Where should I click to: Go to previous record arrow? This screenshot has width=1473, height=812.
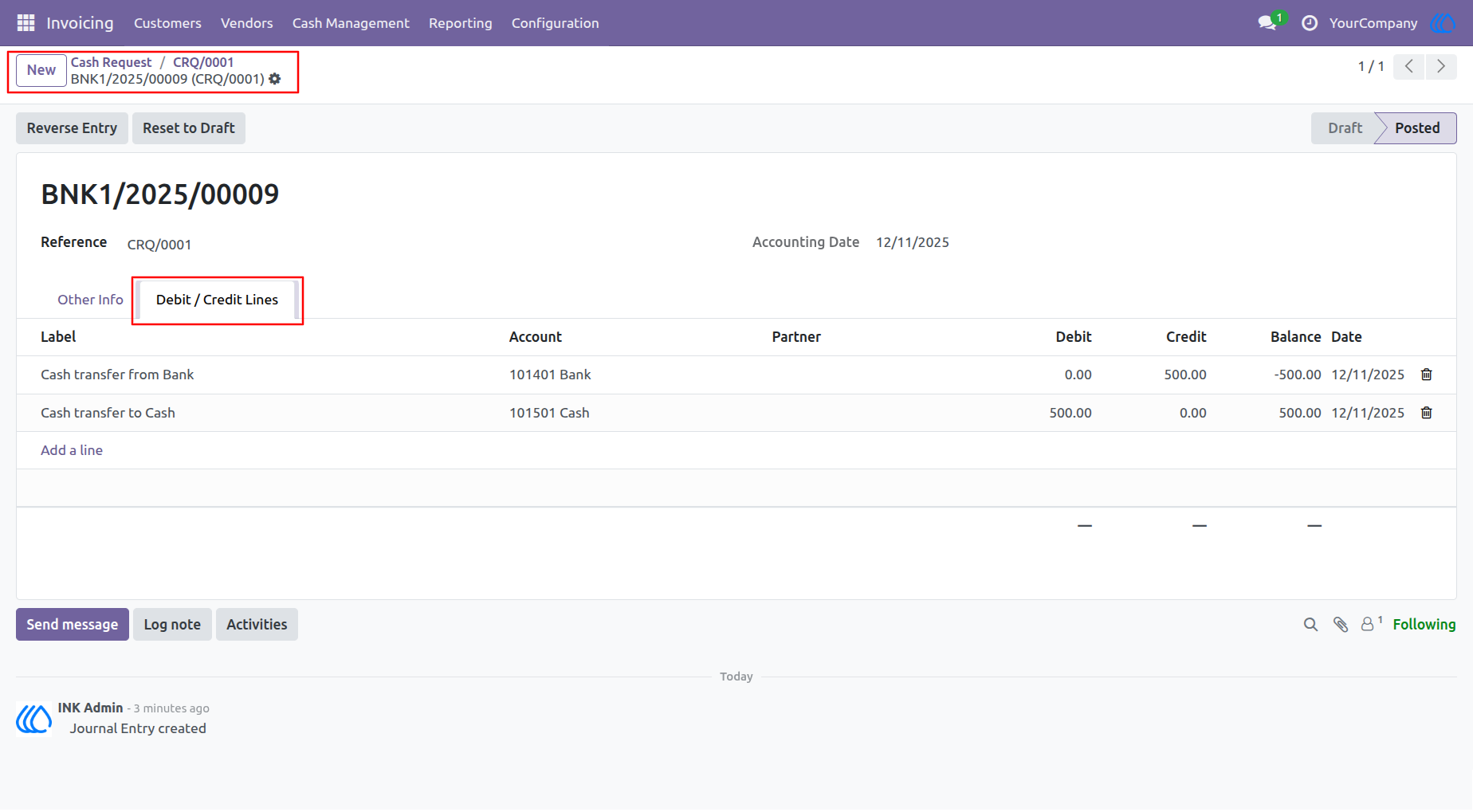click(x=1409, y=66)
